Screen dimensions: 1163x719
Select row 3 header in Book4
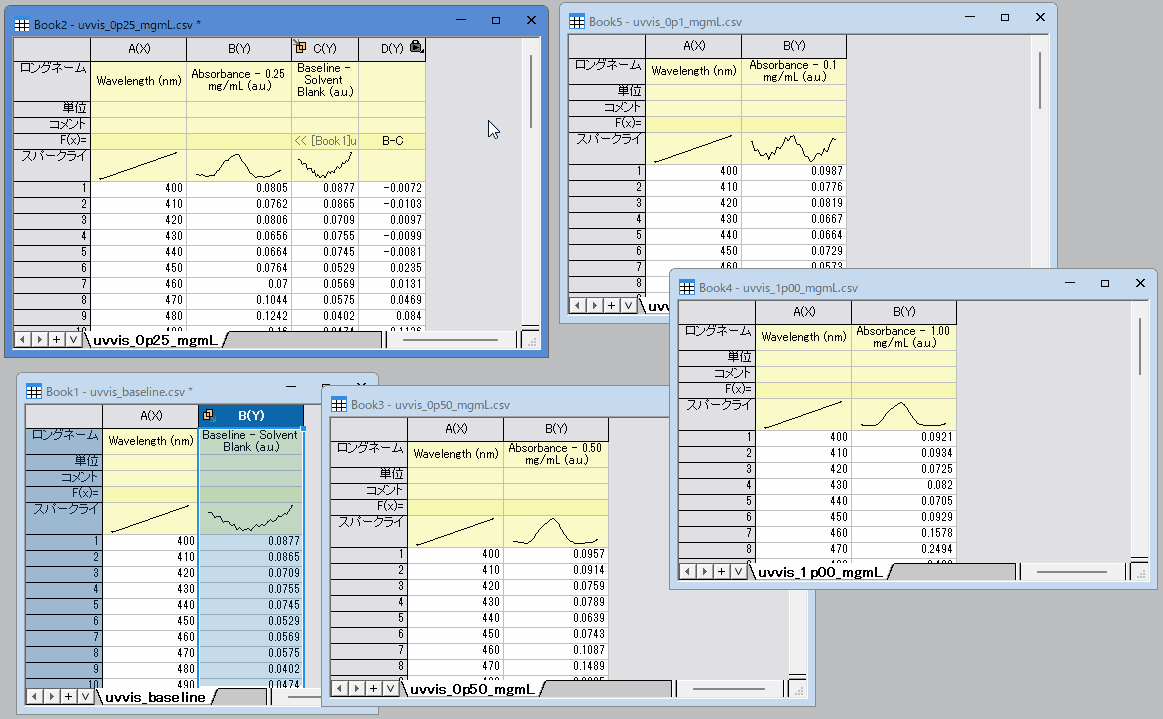716,469
